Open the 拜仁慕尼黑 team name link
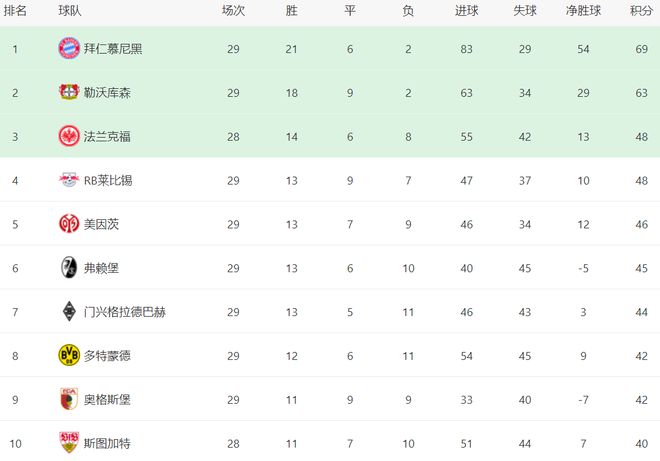Image resolution: width=660 pixels, height=461 pixels. click(x=113, y=48)
